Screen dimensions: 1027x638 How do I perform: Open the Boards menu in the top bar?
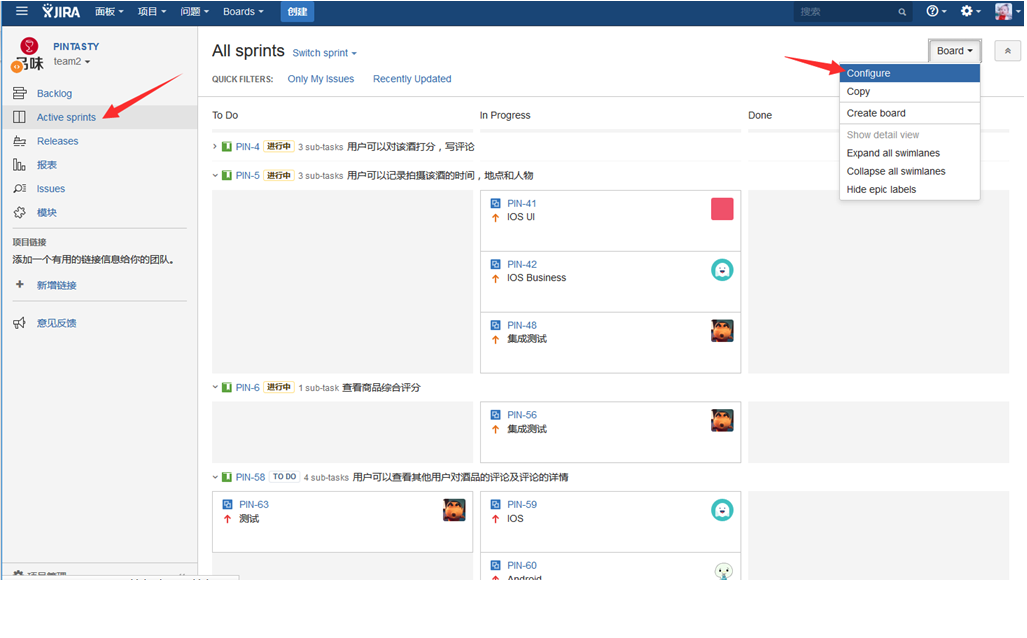coord(243,12)
